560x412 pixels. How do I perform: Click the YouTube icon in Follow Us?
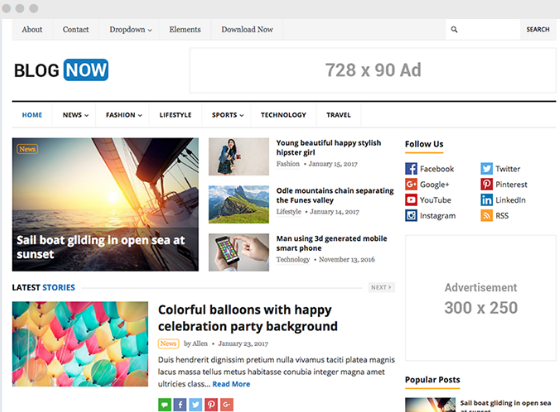click(411, 200)
